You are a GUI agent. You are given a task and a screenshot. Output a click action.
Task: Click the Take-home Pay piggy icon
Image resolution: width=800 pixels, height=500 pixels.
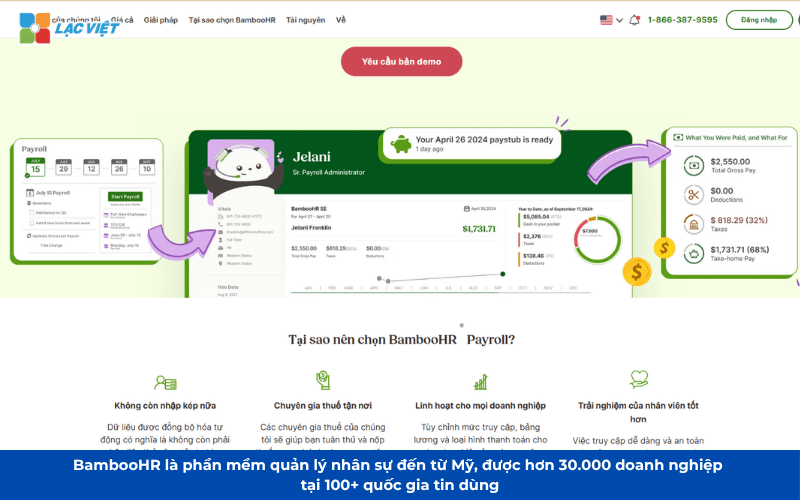(x=693, y=253)
